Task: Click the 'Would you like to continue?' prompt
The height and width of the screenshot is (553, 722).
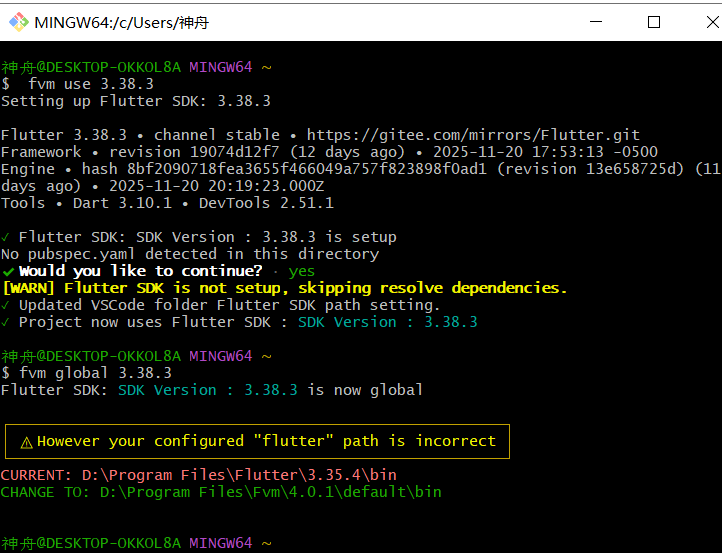Action: coord(140,271)
